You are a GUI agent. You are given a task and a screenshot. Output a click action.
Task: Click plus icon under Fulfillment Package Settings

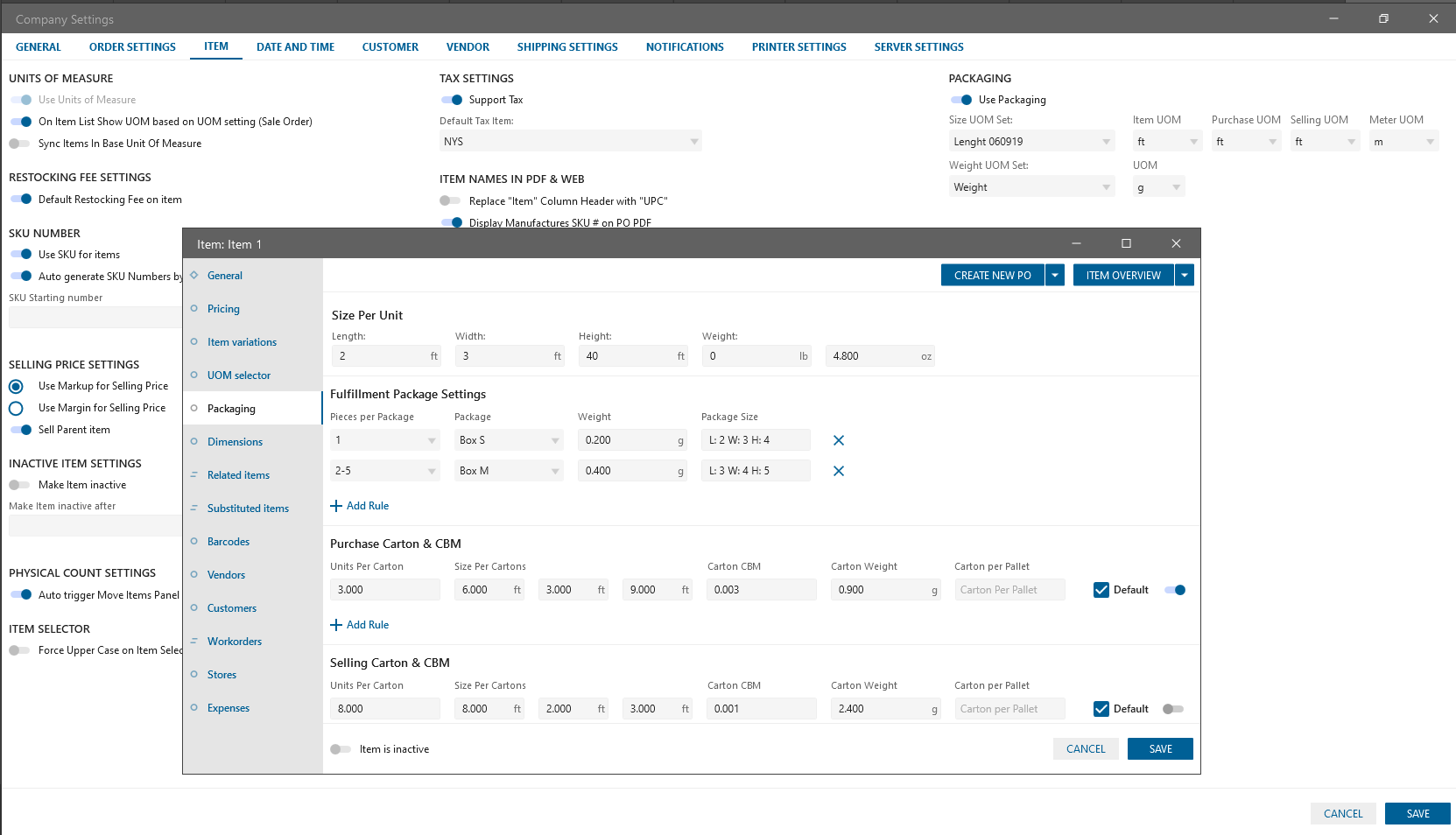(336, 506)
